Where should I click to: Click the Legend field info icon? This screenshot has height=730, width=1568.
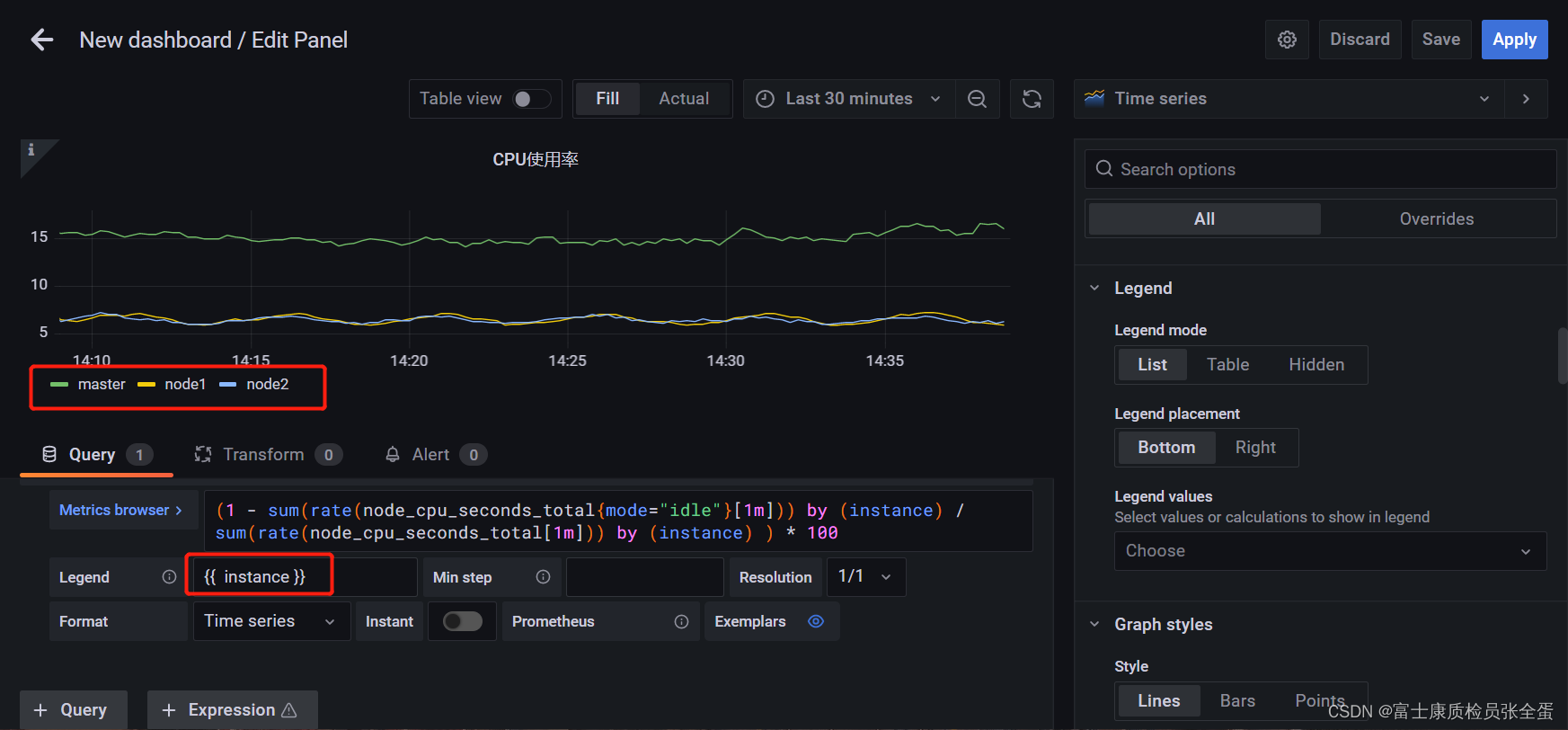169,577
